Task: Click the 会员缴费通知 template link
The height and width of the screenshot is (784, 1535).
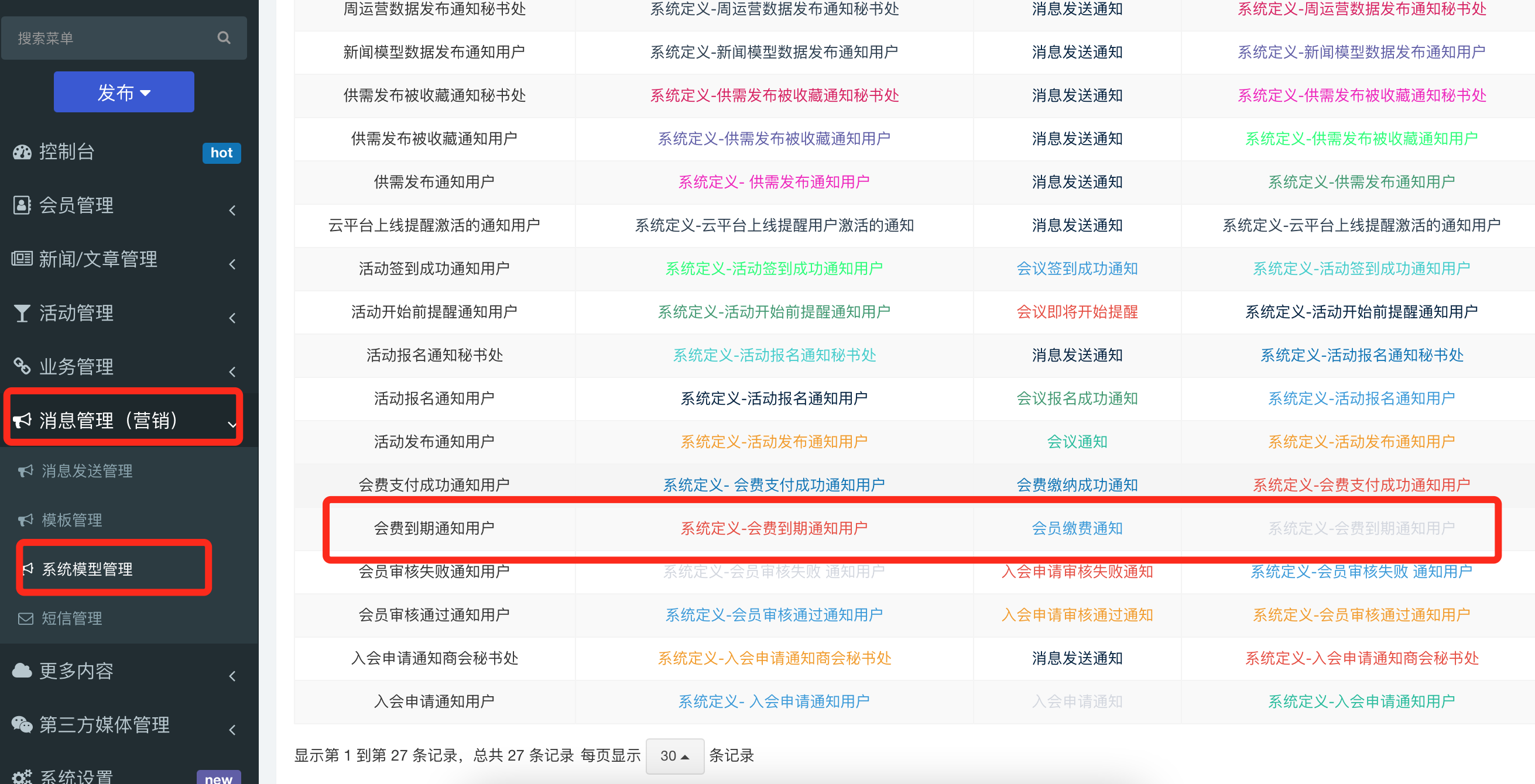Action: tap(1076, 528)
